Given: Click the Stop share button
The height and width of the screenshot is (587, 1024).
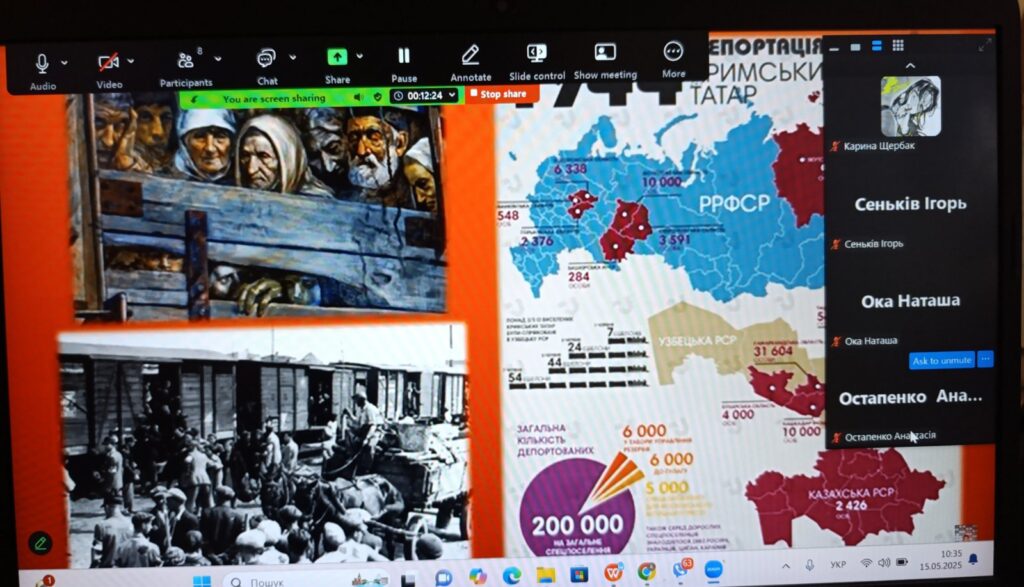Looking at the screenshot, I should [498, 94].
